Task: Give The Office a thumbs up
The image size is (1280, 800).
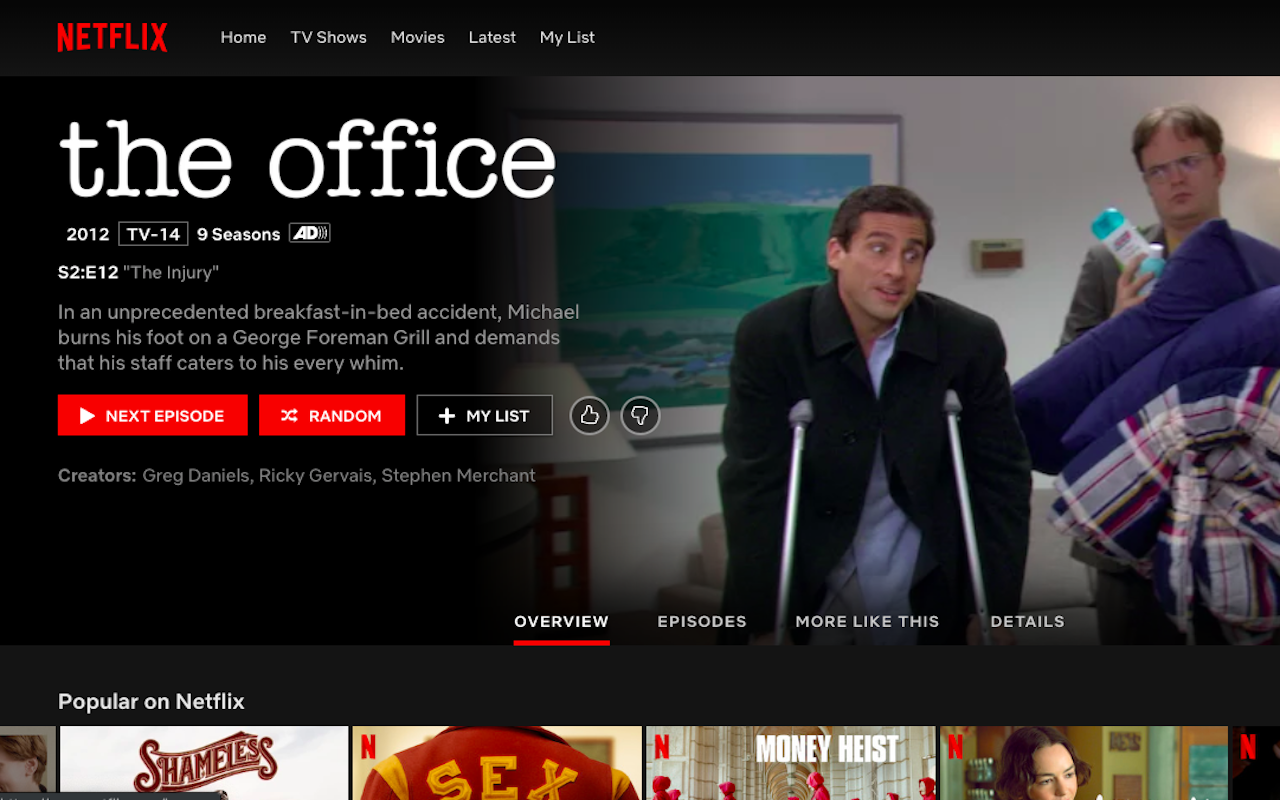Action: coord(589,415)
